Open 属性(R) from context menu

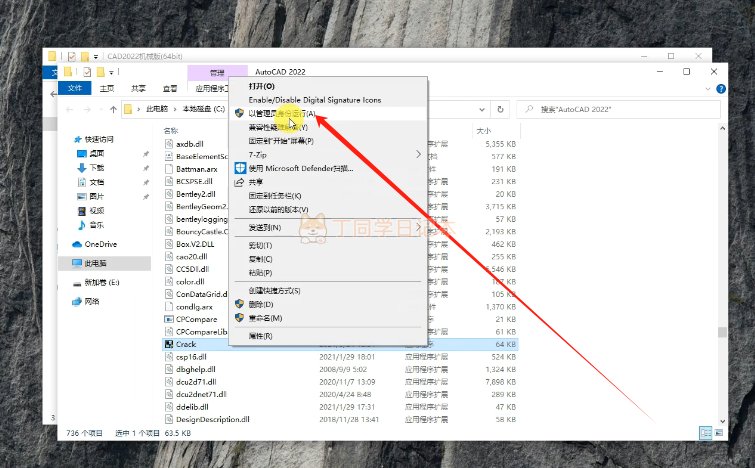(260, 336)
